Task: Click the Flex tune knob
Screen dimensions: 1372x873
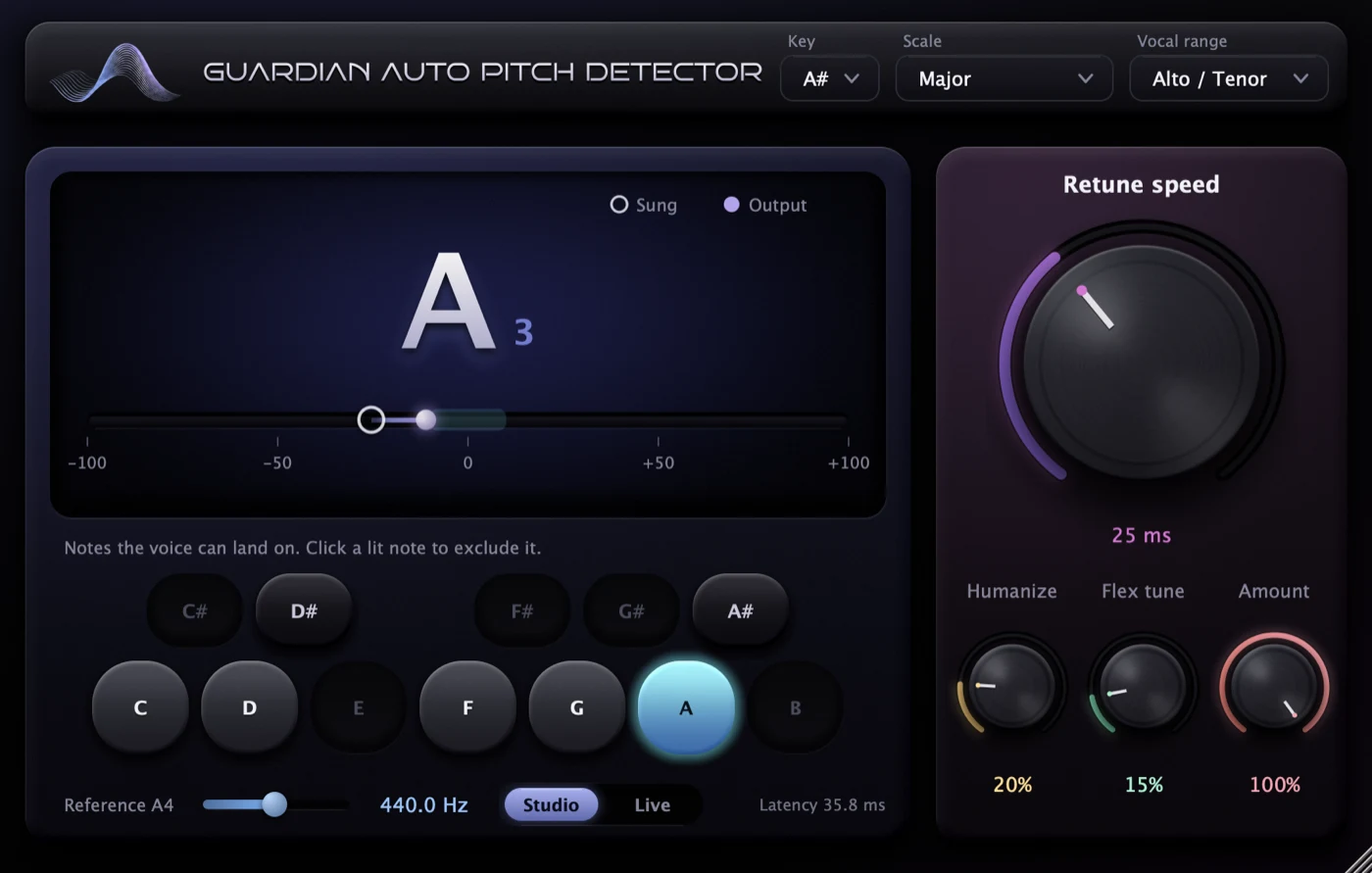Action: click(x=1143, y=687)
